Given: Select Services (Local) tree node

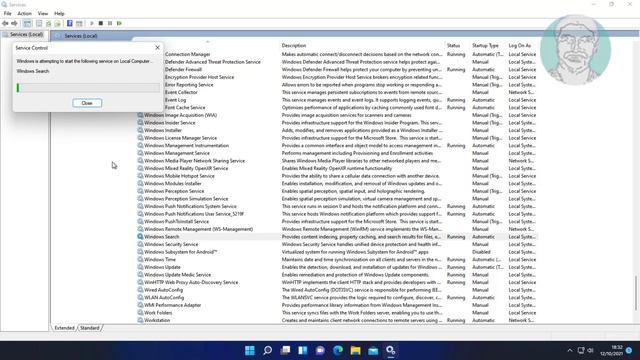Looking at the screenshot, I should pos(25,35).
